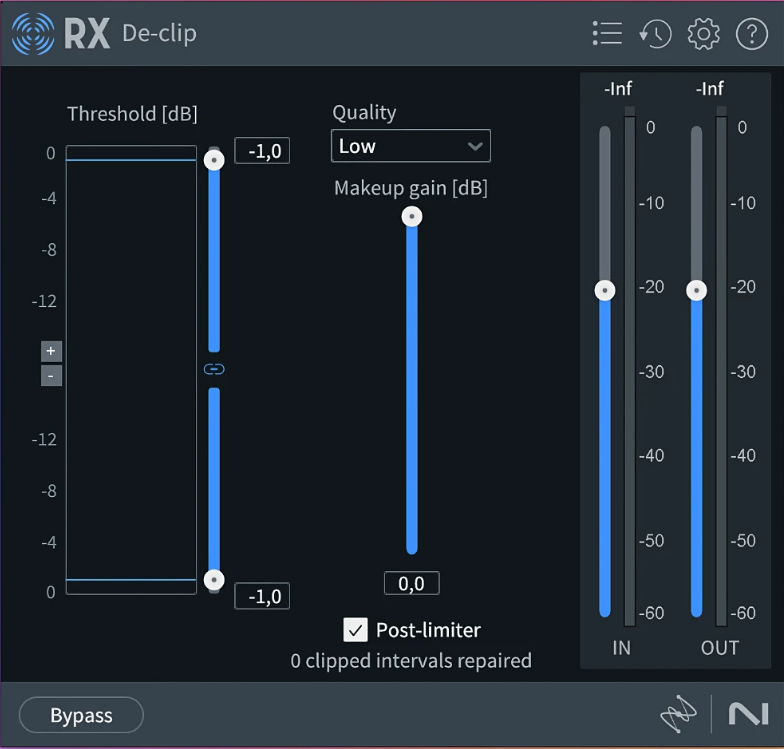This screenshot has width=784, height=749.
Task: Zoom in threshold histogram with plus button
Action: pyautogui.click(x=52, y=351)
